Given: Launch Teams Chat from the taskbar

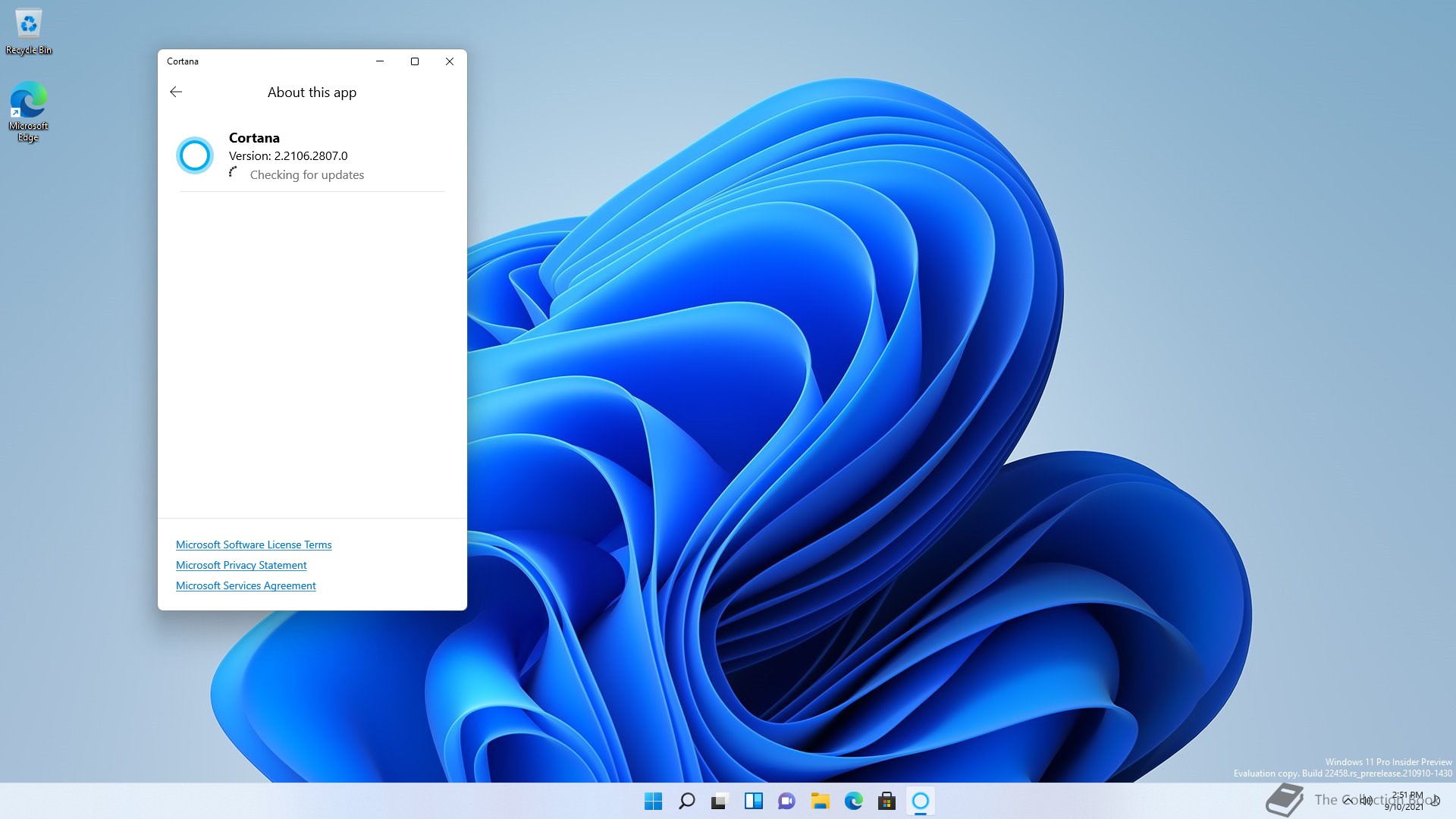Looking at the screenshot, I should click(786, 801).
